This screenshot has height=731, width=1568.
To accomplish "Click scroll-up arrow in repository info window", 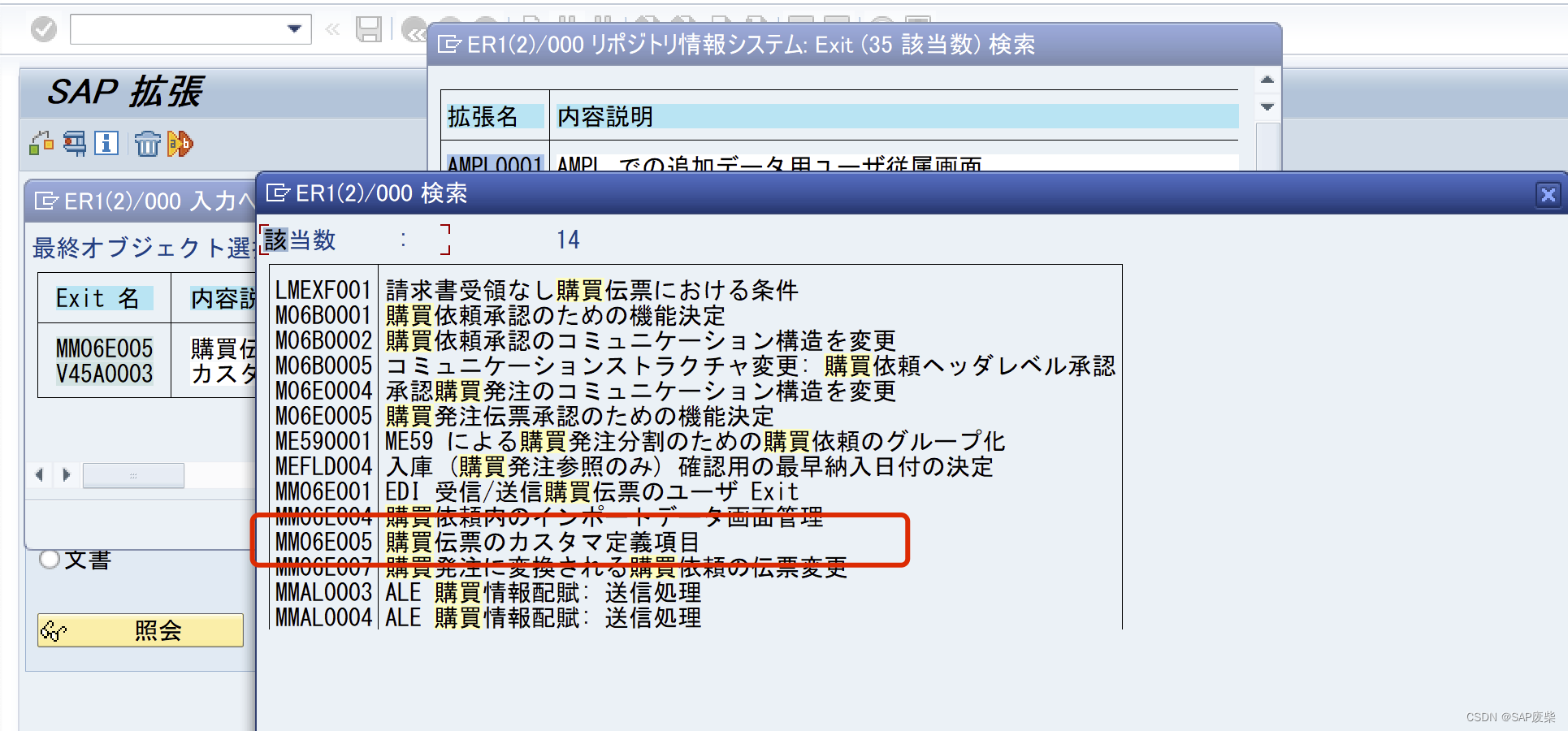I will point(1267,80).
